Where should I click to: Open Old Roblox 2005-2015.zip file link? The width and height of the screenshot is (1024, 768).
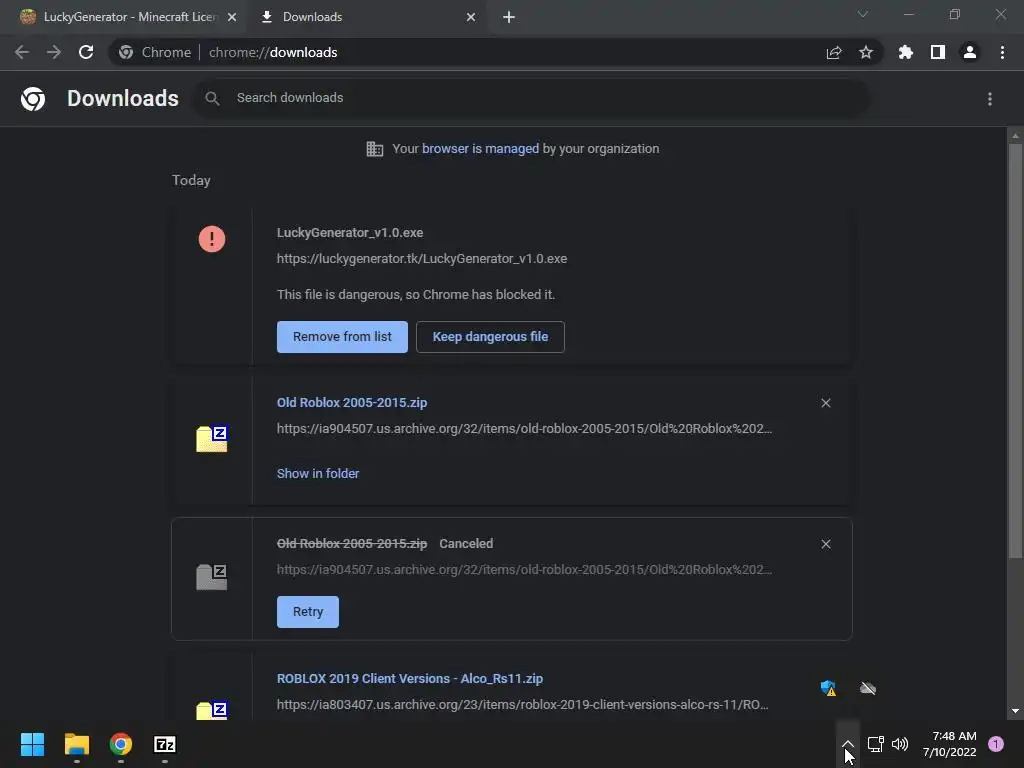[352, 403]
